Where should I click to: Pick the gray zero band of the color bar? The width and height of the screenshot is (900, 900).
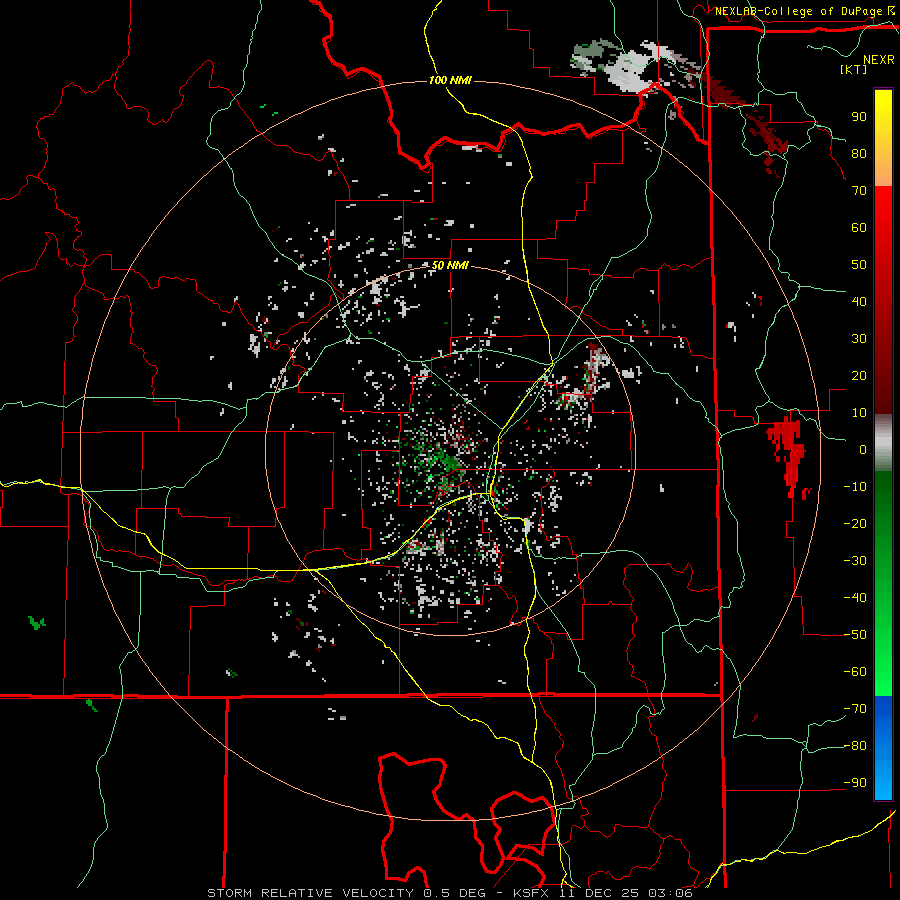click(883, 443)
